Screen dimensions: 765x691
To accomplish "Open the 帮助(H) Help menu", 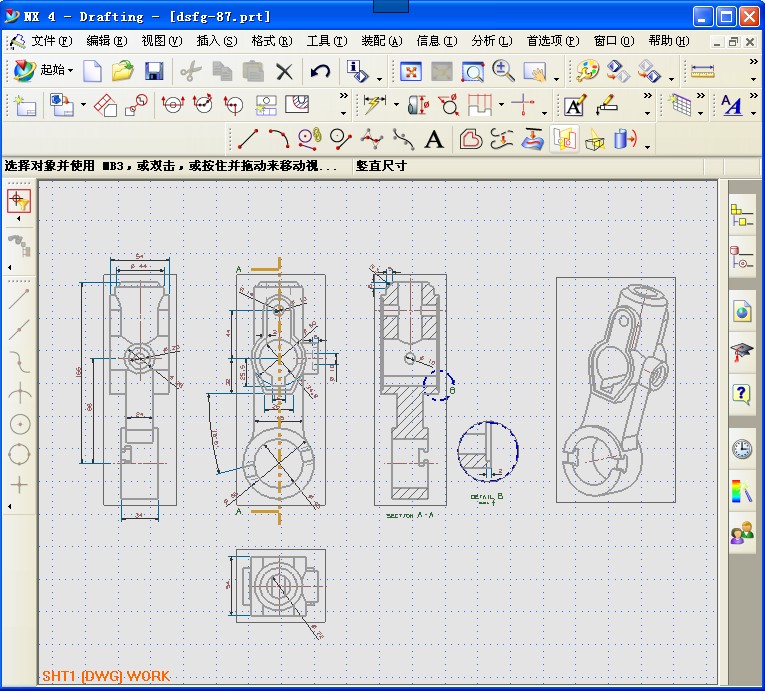I will click(668, 41).
